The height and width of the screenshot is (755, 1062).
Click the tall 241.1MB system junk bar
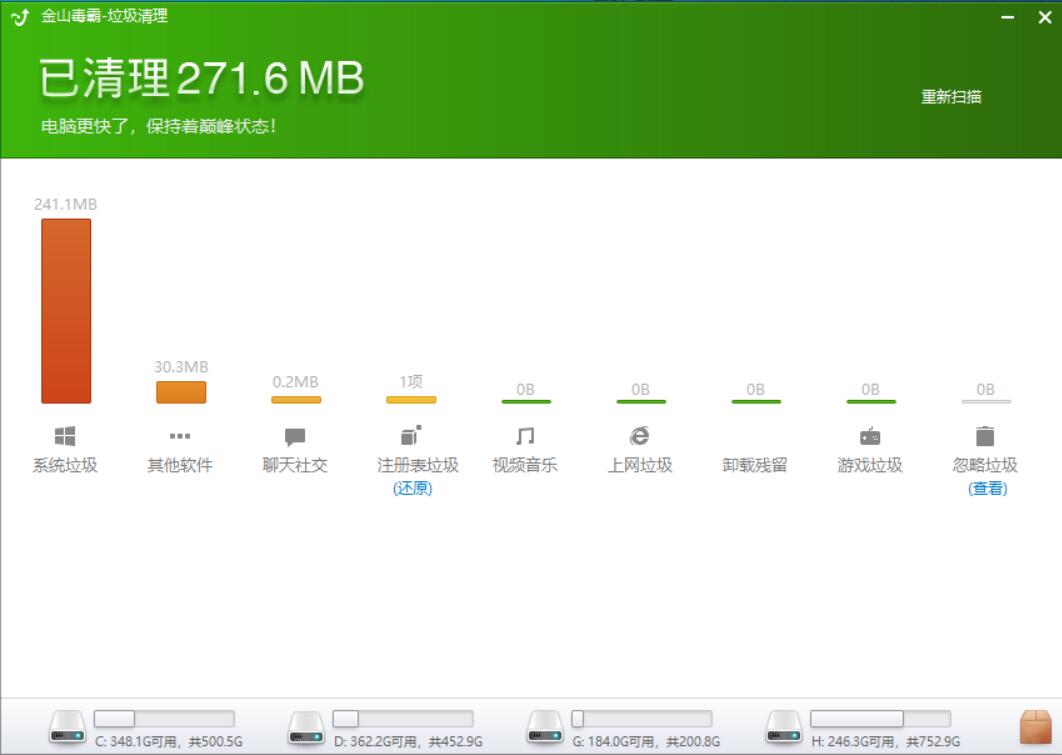[x=66, y=311]
